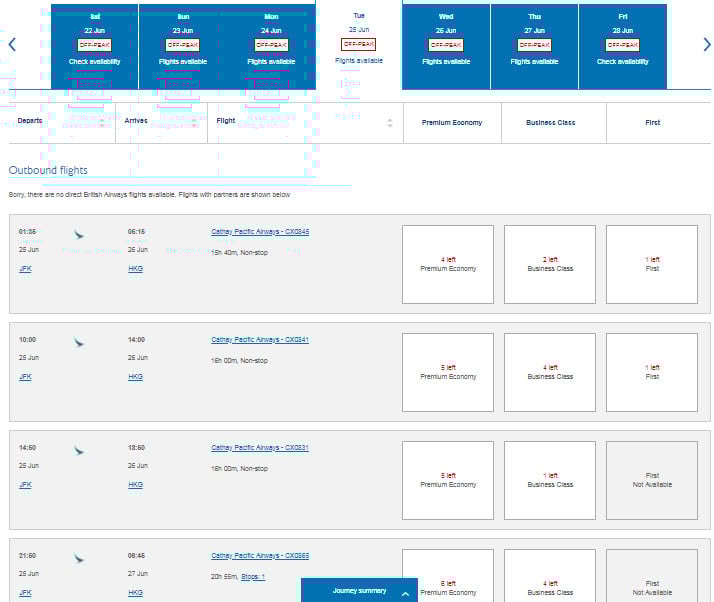The width and height of the screenshot is (714, 602).
Task: Open JFK airport link on 10:00 flight
Action: (26, 377)
